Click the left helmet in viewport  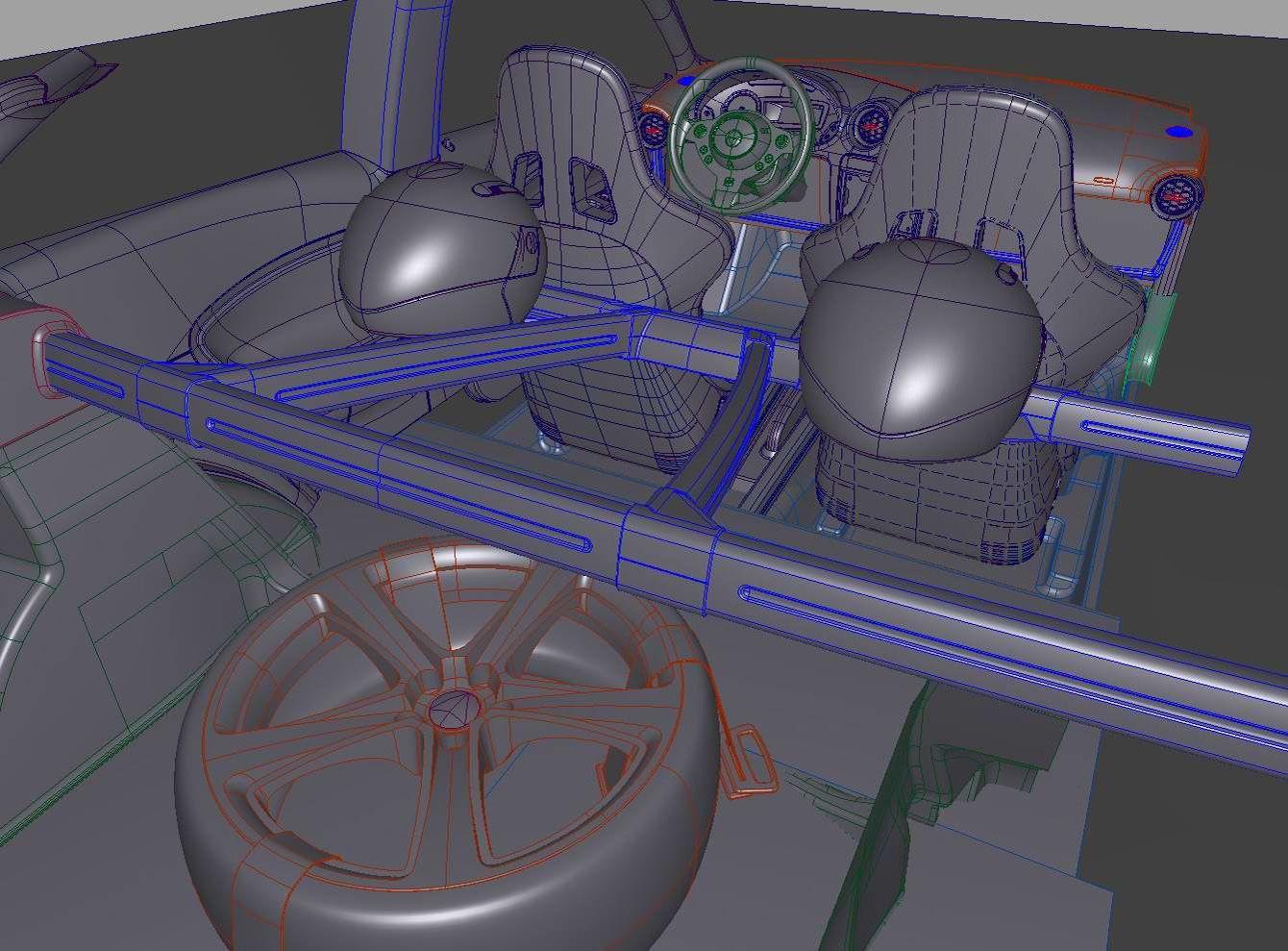tap(440, 248)
